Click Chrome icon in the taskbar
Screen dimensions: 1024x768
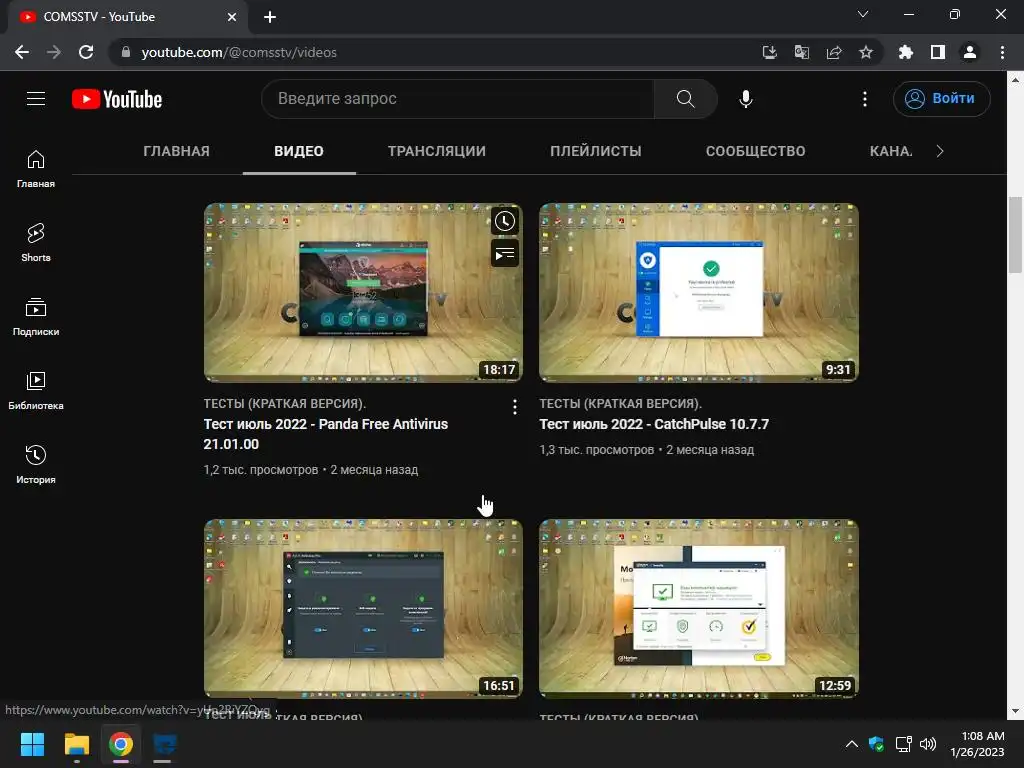[x=121, y=744]
